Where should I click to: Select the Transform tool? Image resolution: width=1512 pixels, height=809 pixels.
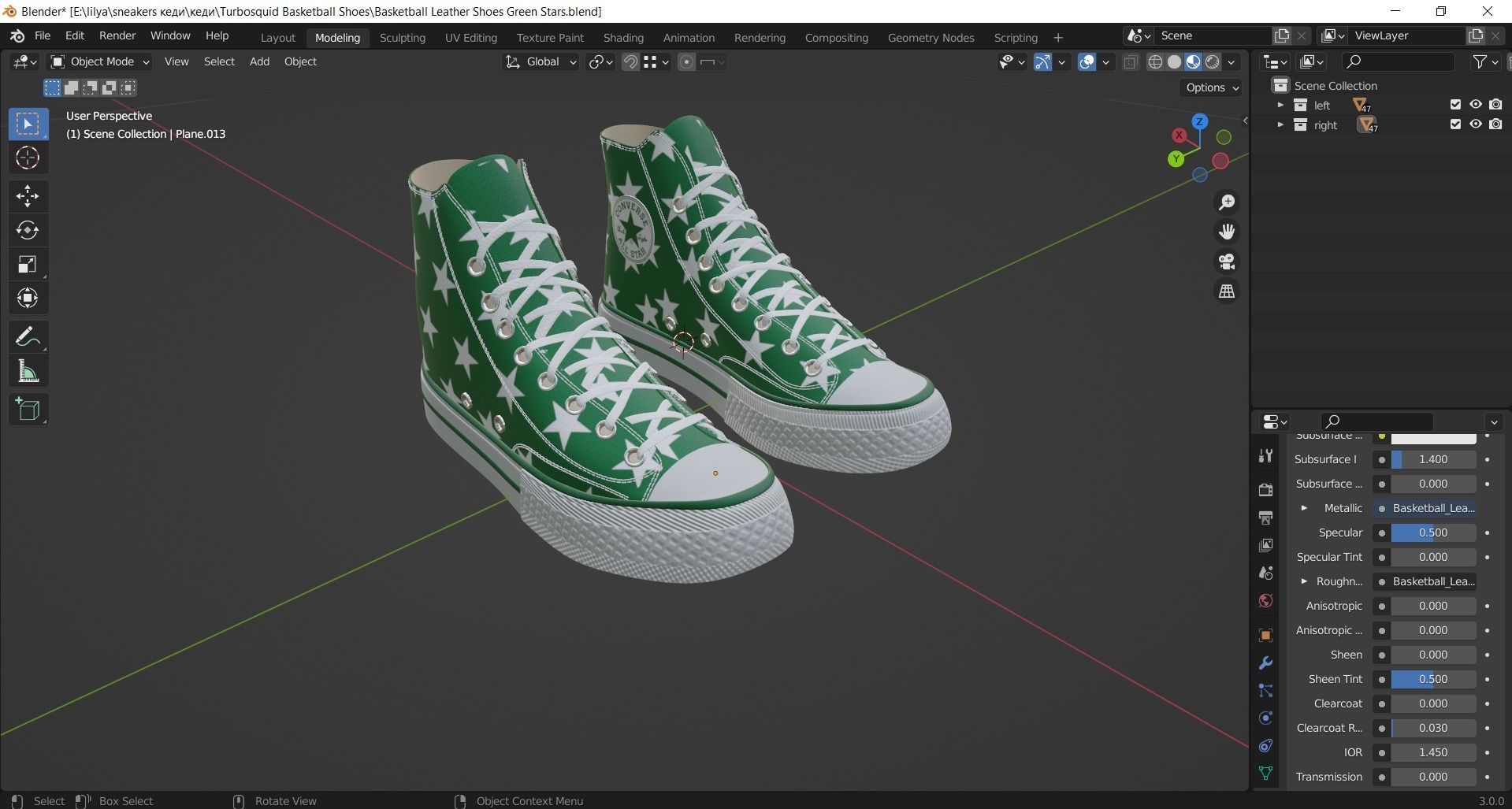coord(28,298)
